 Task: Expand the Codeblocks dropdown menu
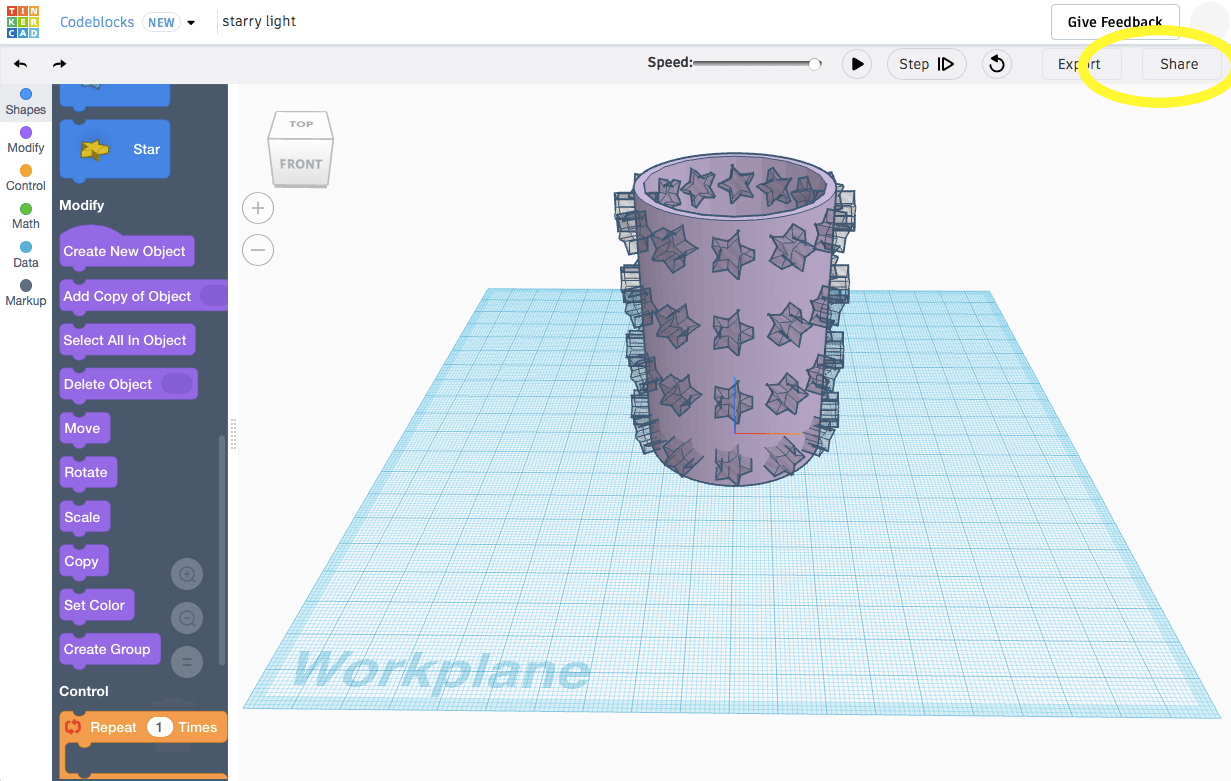(x=190, y=21)
